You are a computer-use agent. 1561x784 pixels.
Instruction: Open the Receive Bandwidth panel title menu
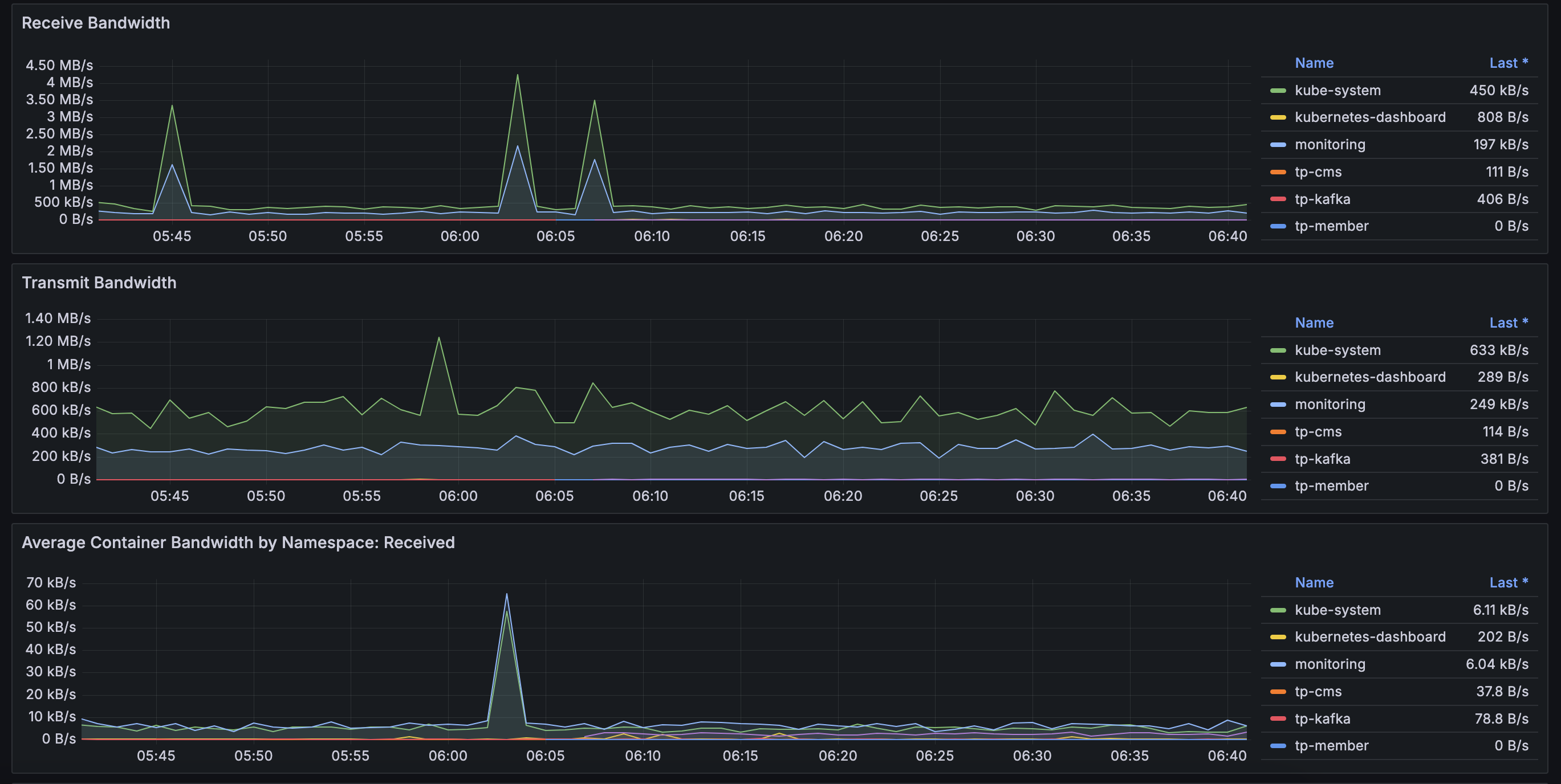coord(96,23)
